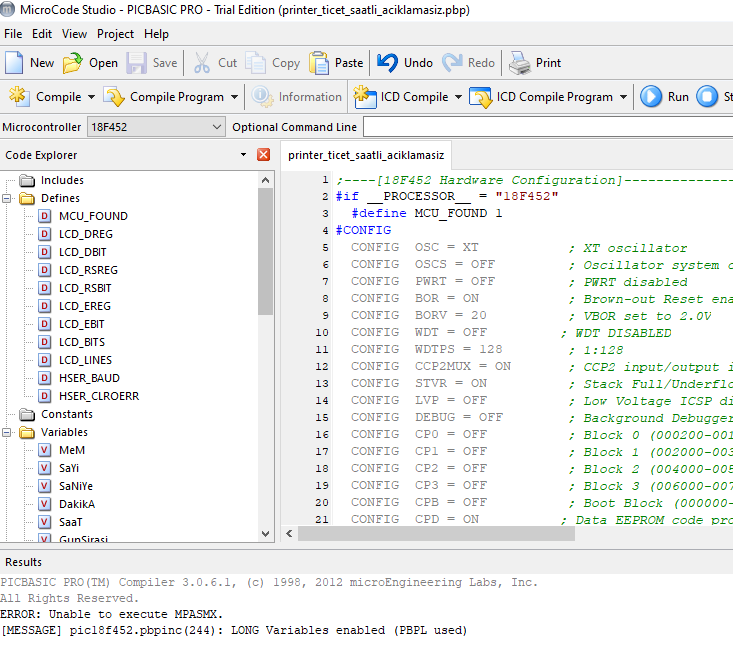The height and width of the screenshot is (655, 733).
Task: Collapse the Defines folder tree node
Action: [x=7, y=198]
